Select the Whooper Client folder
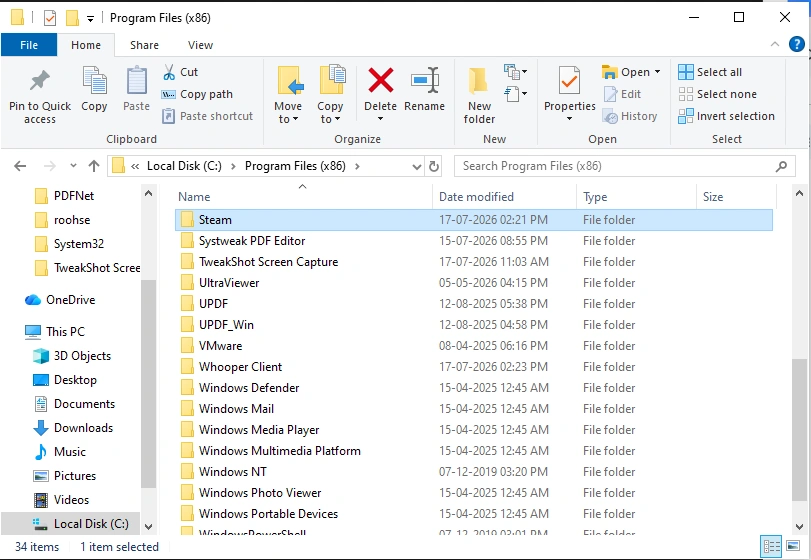 (x=474, y=367)
